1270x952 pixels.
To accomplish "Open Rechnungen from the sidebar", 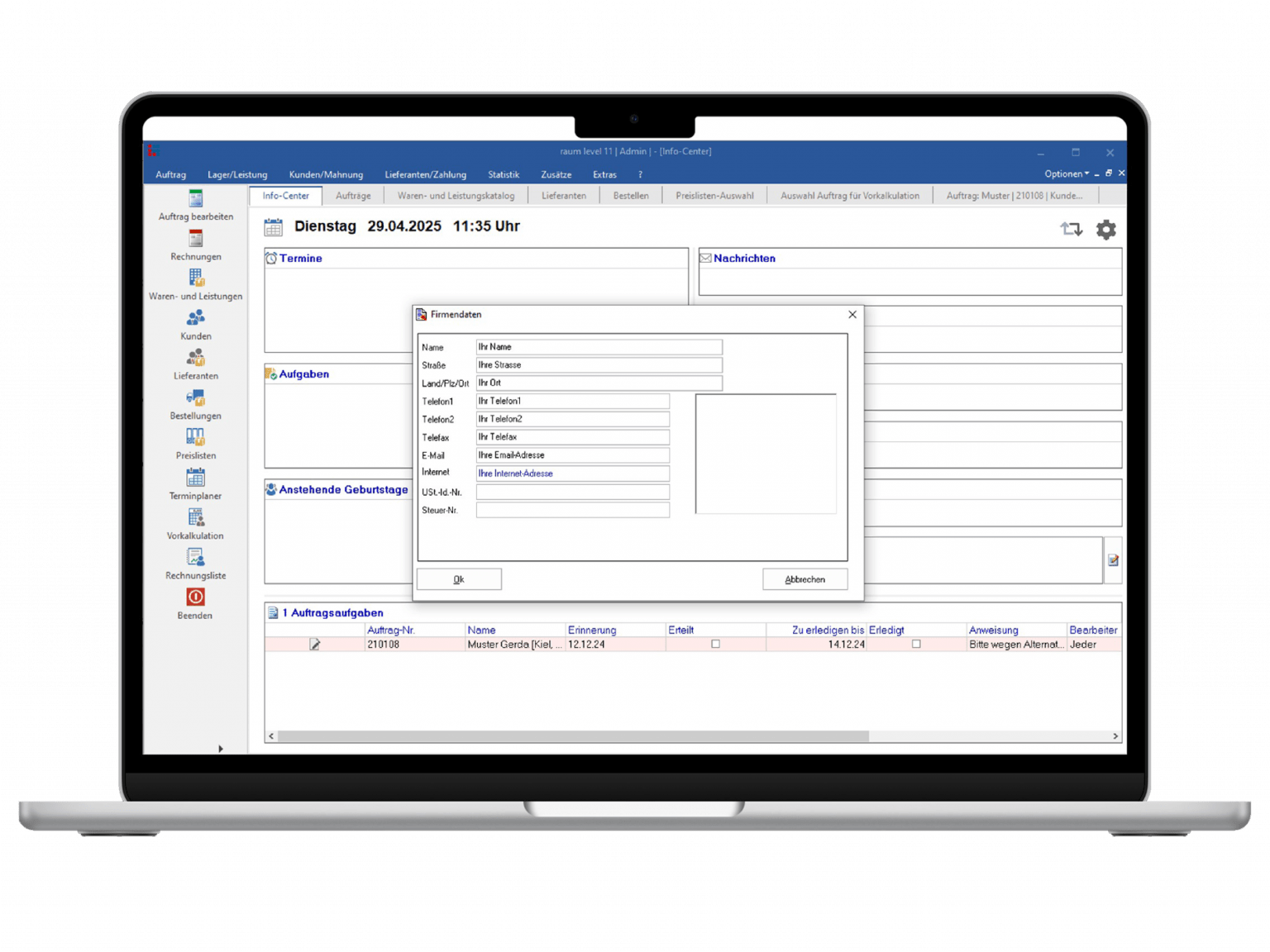I will [195, 240].
